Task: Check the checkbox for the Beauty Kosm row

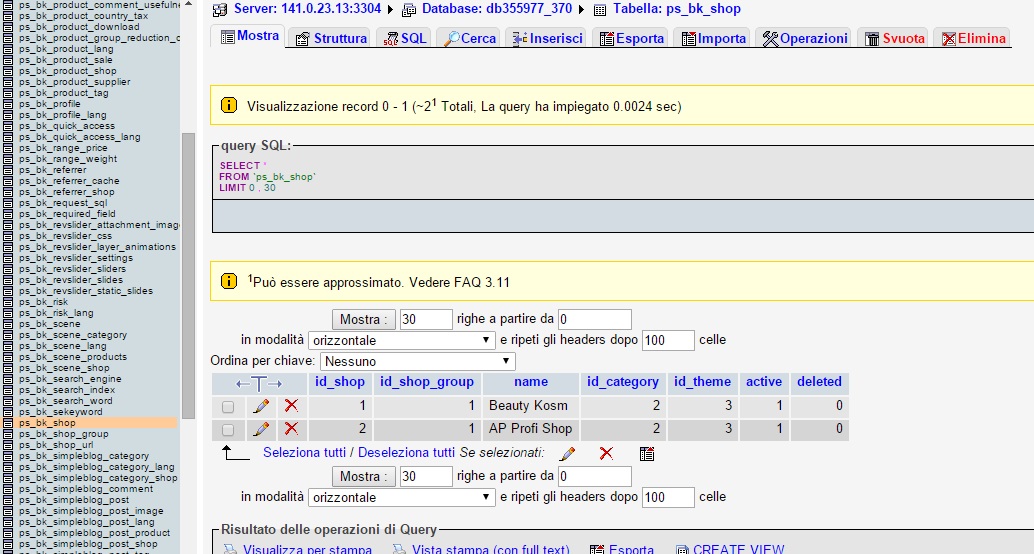Action: point(228,407)
